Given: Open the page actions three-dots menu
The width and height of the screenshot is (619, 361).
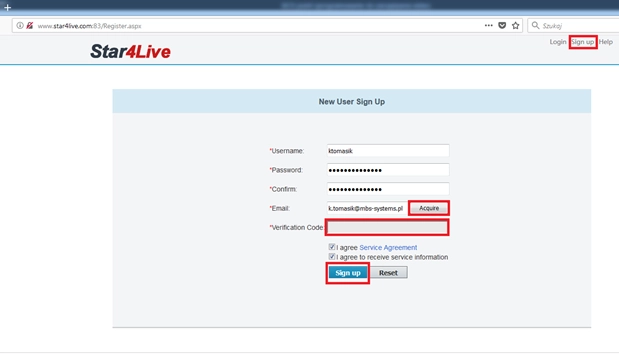Looking at the screenshot, I should click(489, 25).
